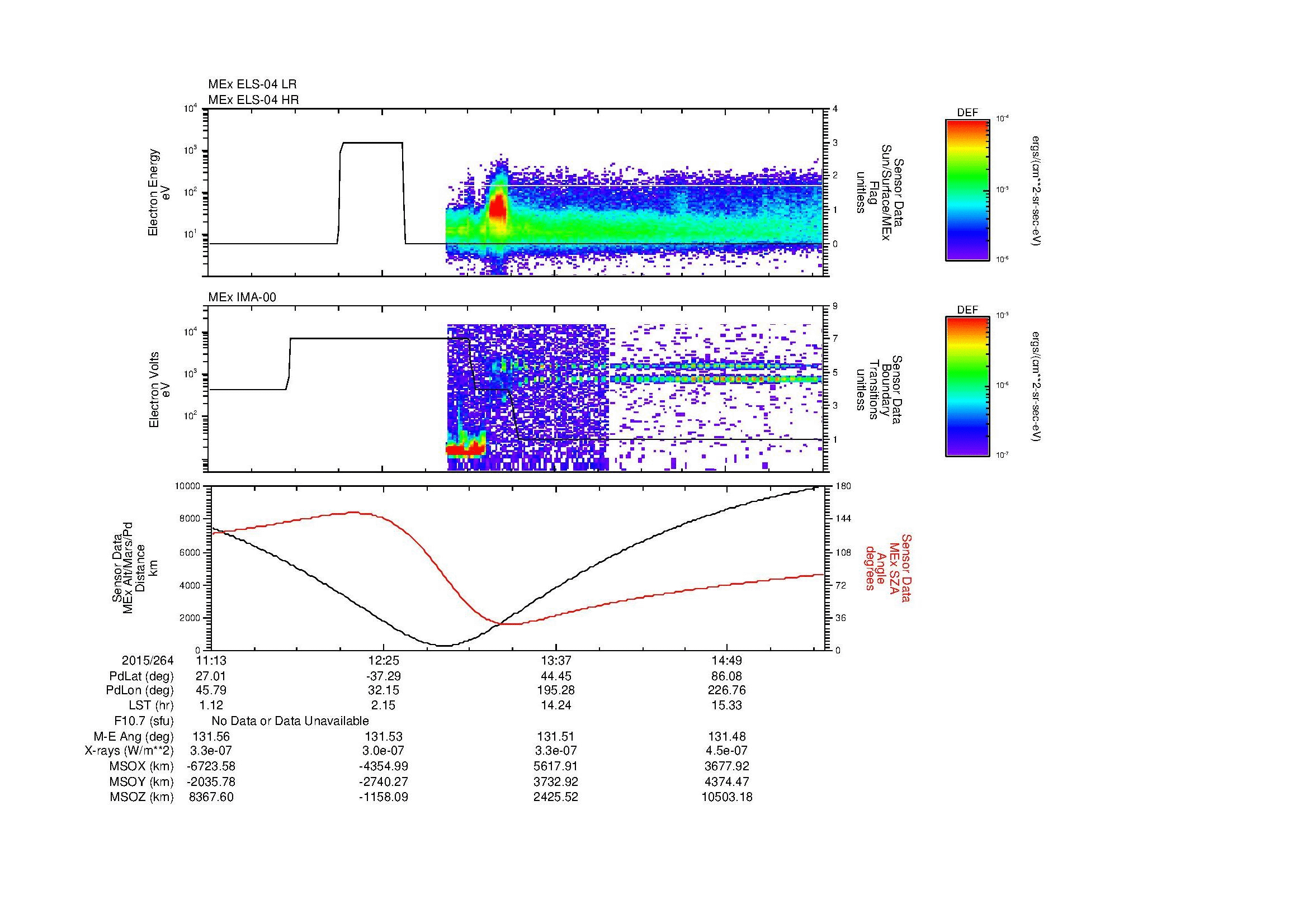Image resolution: width=1308 pixels, height=924 pixels.
Task: Click the 'F10.7 (sfu)' row label
Action: pos(144,721)
